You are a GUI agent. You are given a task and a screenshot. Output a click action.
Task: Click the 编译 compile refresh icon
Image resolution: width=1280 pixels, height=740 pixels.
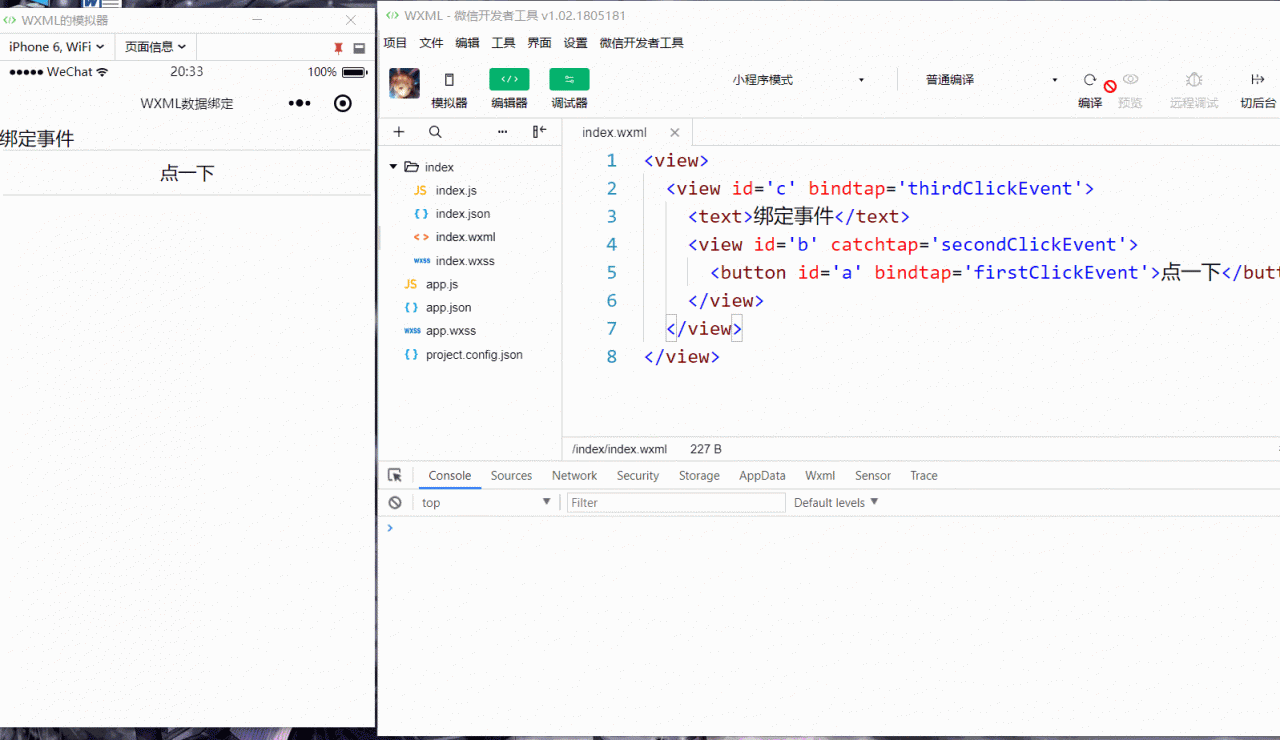pos(1090,80)
